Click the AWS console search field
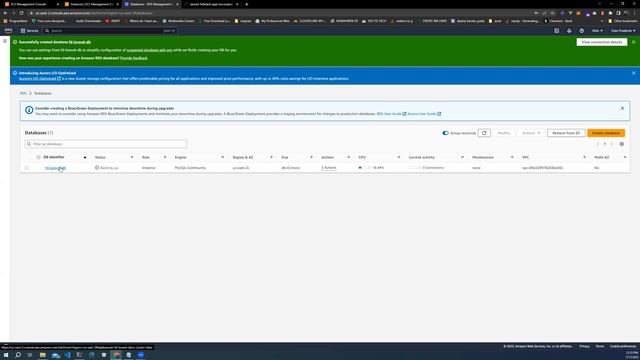 110,31
